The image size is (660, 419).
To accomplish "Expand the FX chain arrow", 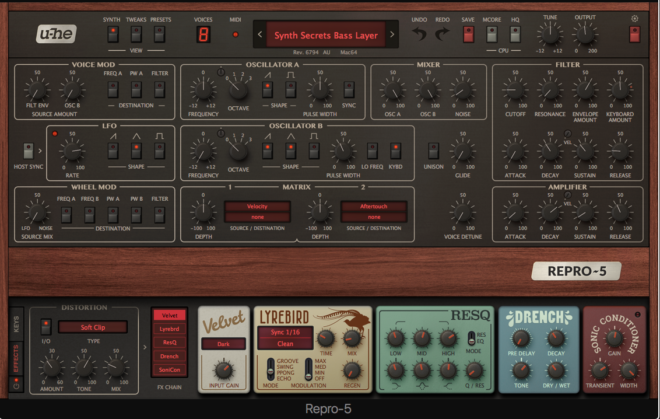I will coord(145,347).
